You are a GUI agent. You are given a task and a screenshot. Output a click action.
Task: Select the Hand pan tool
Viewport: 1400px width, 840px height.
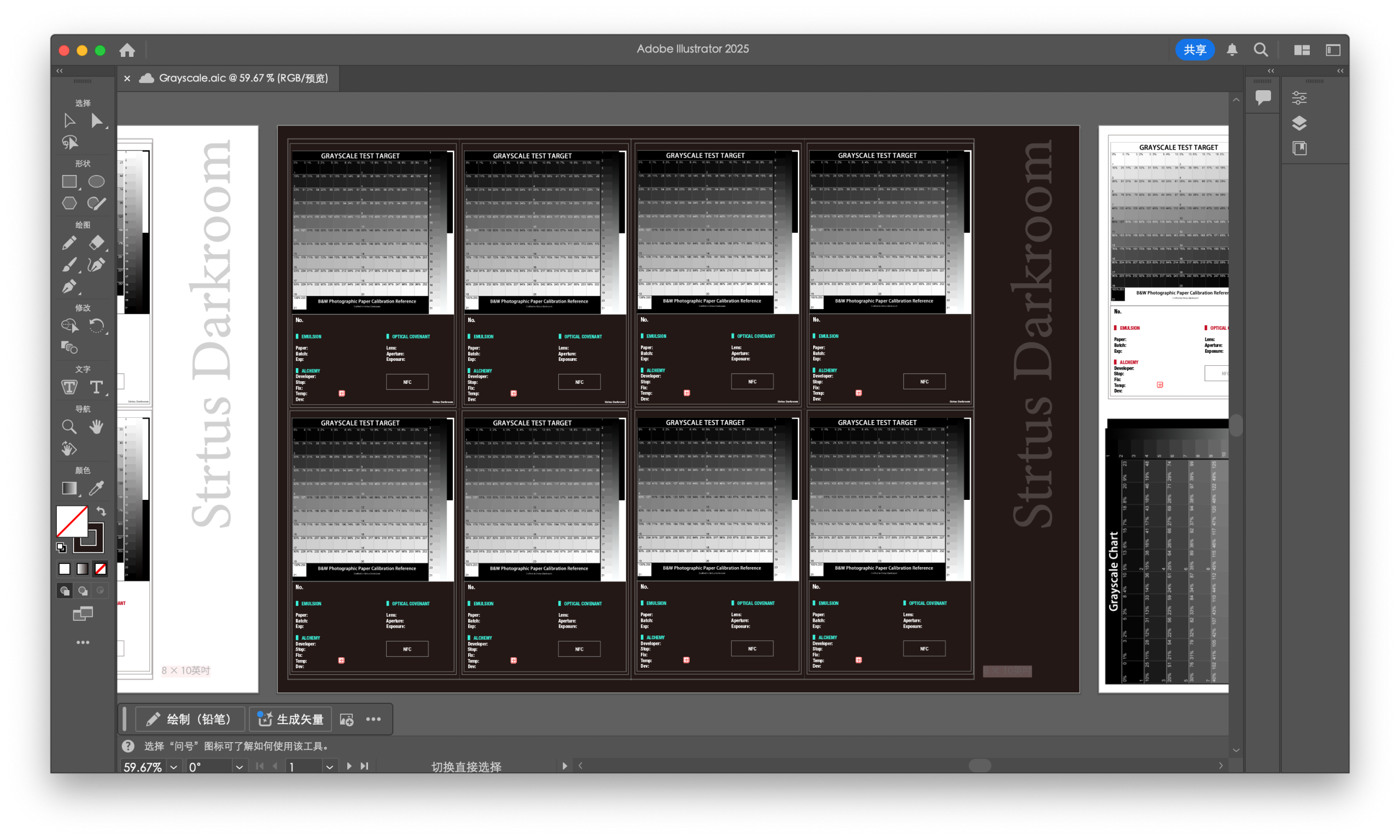(x=97, y=427)
